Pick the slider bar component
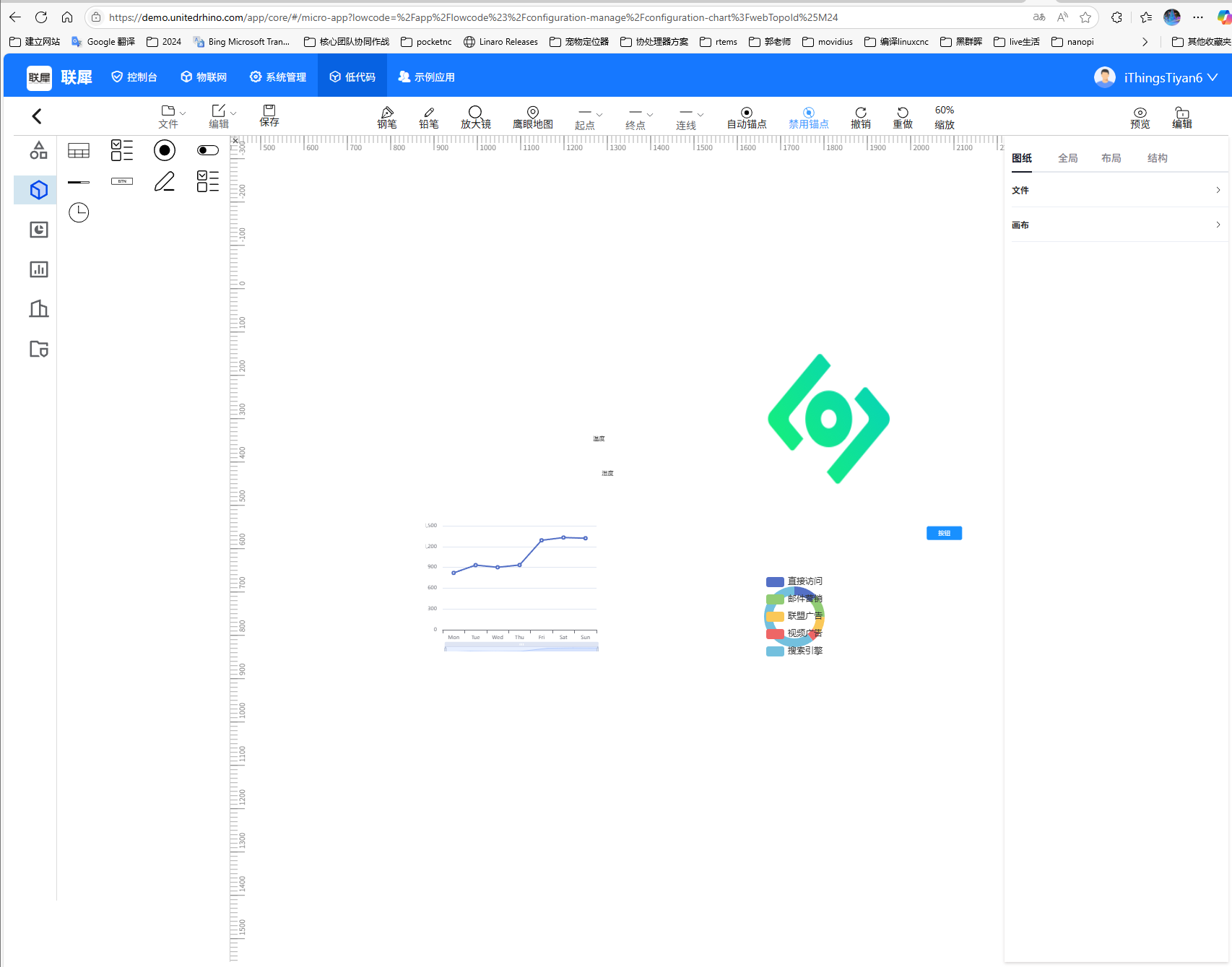The width and height of the screenshot is (1232, 967). [x=79, y=182]
